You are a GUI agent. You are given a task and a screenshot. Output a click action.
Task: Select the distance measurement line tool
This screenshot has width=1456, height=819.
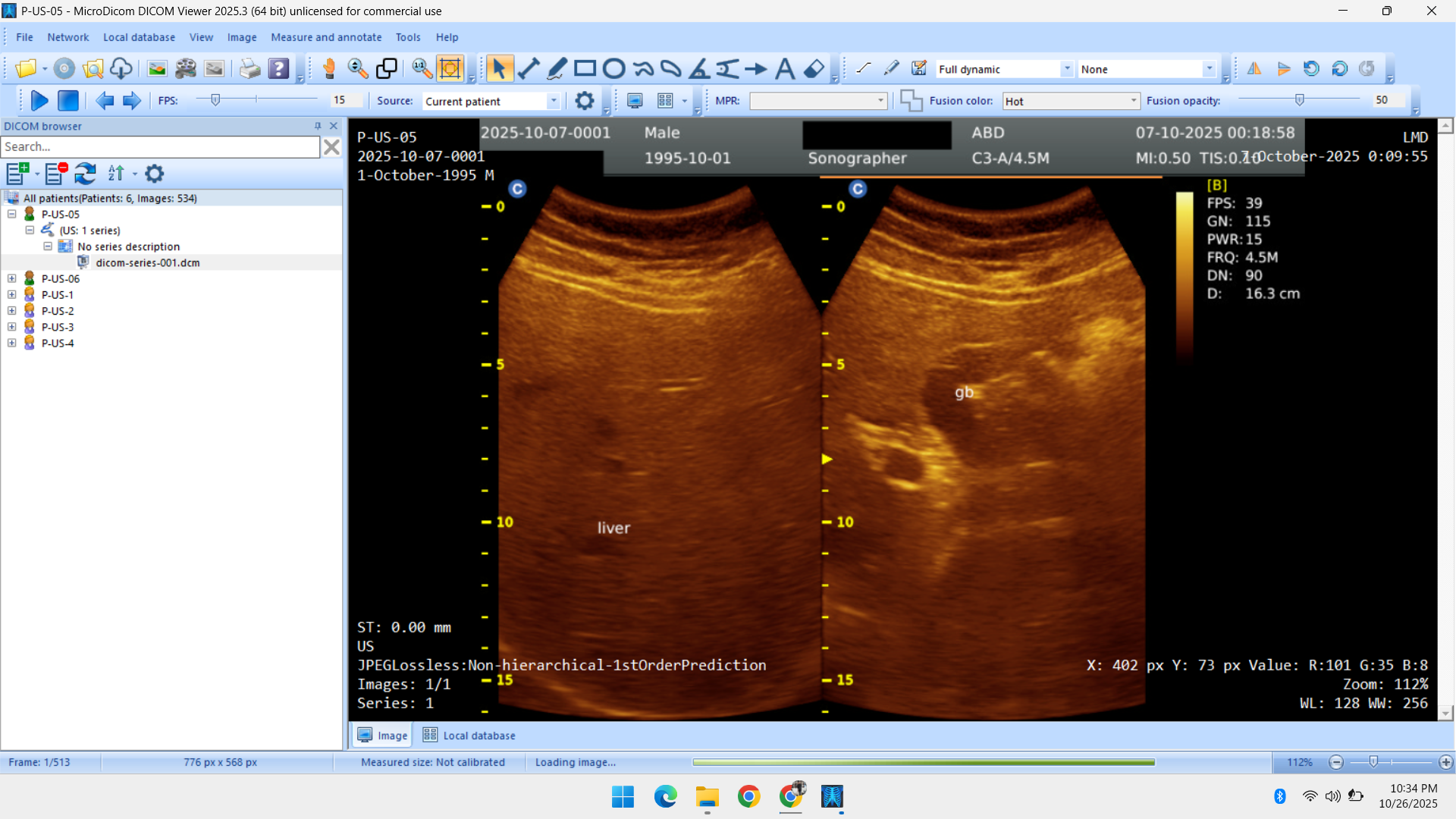click(x=529, y=69)
